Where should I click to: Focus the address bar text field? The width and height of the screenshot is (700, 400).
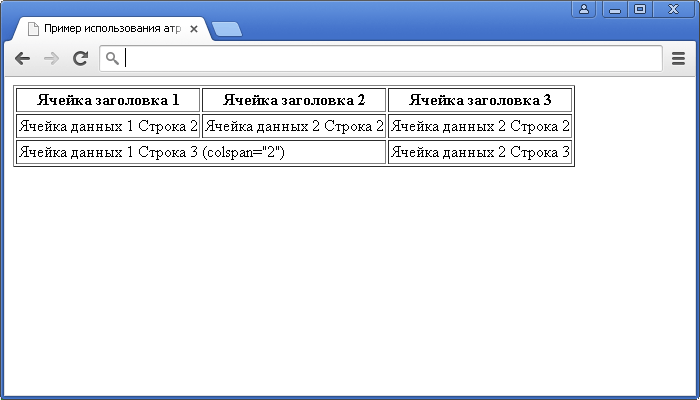click(390, 59)
